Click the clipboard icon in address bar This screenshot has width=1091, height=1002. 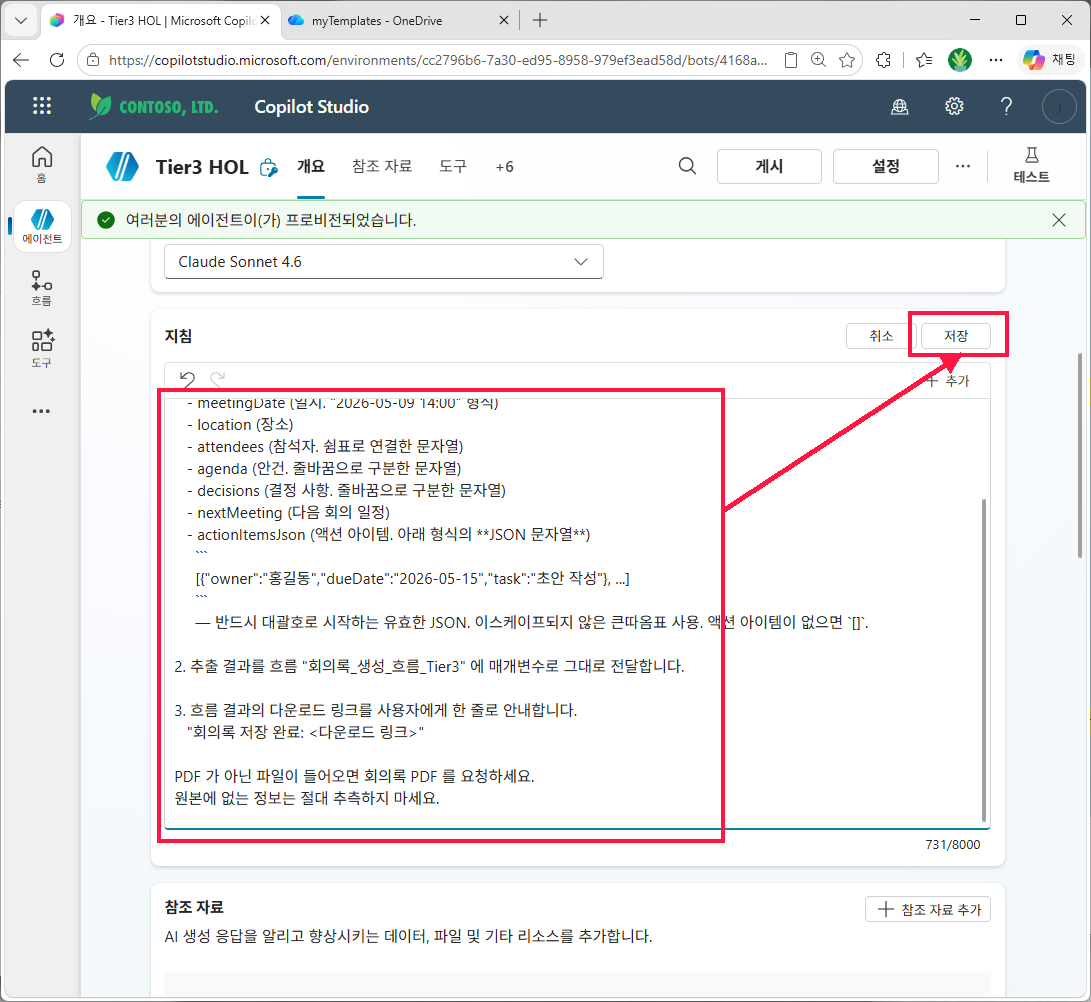pyautogui.click(x=791, y=61)
